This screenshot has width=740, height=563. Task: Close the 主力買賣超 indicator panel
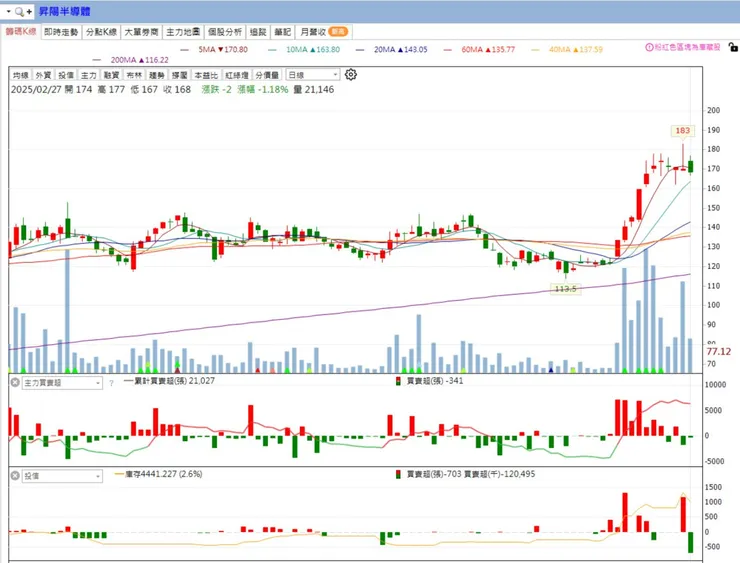point(15,382)
